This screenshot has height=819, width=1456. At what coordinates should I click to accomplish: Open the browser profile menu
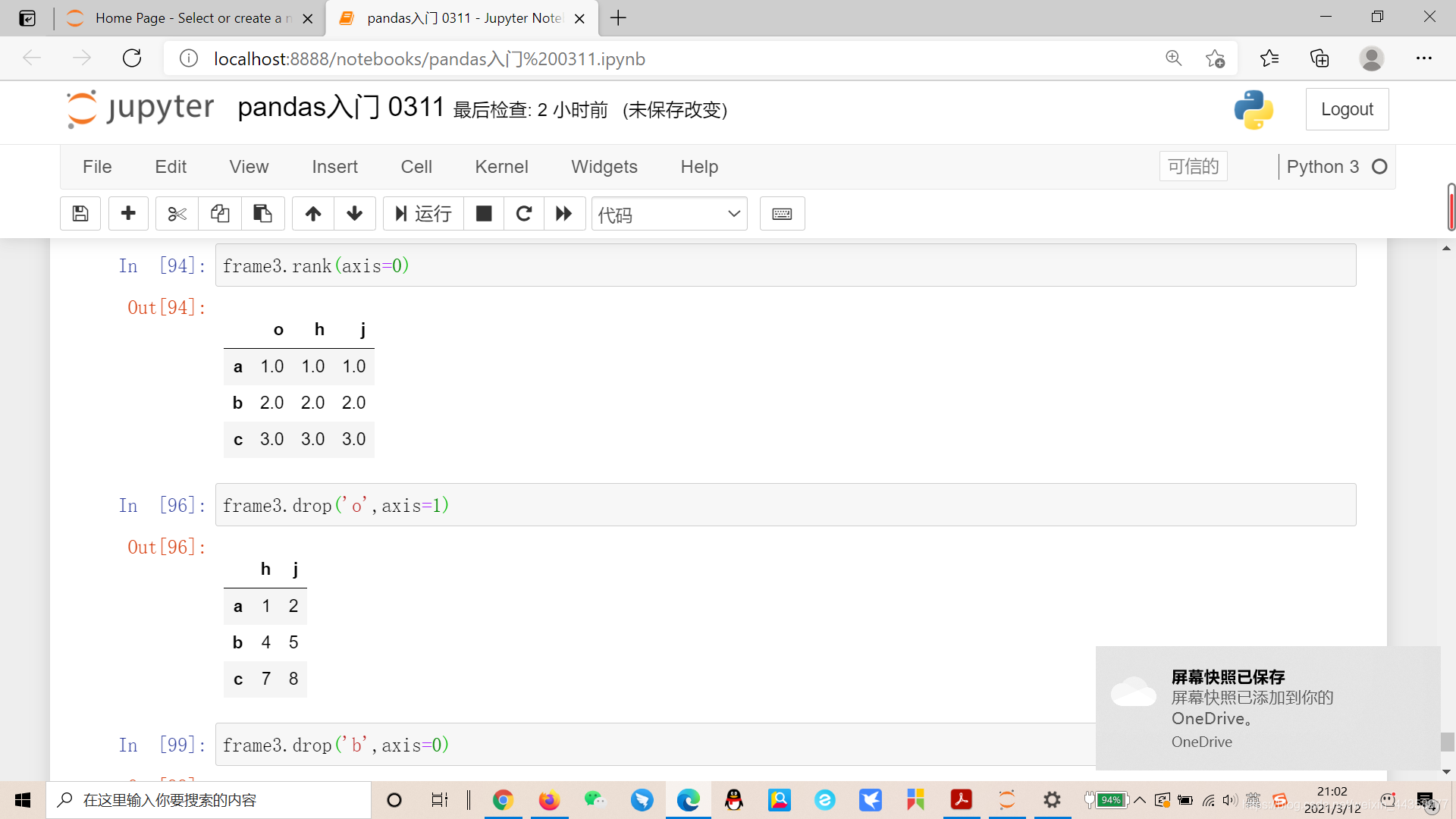(x=1372, y=58)
